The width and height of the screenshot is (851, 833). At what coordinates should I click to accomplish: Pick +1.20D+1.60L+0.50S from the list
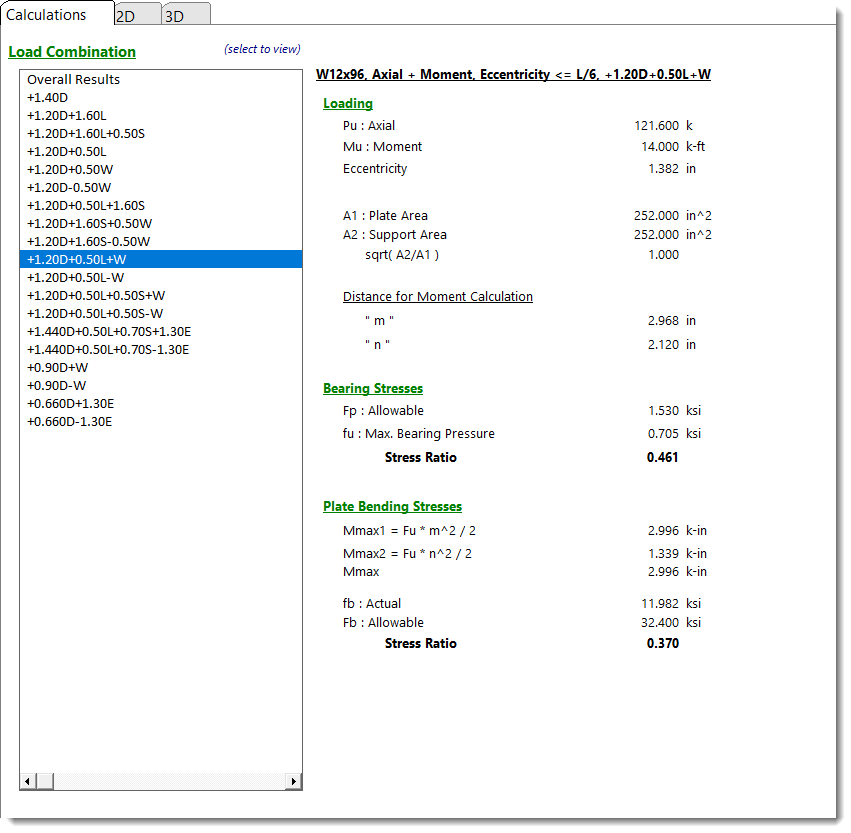tap(85, 134)
